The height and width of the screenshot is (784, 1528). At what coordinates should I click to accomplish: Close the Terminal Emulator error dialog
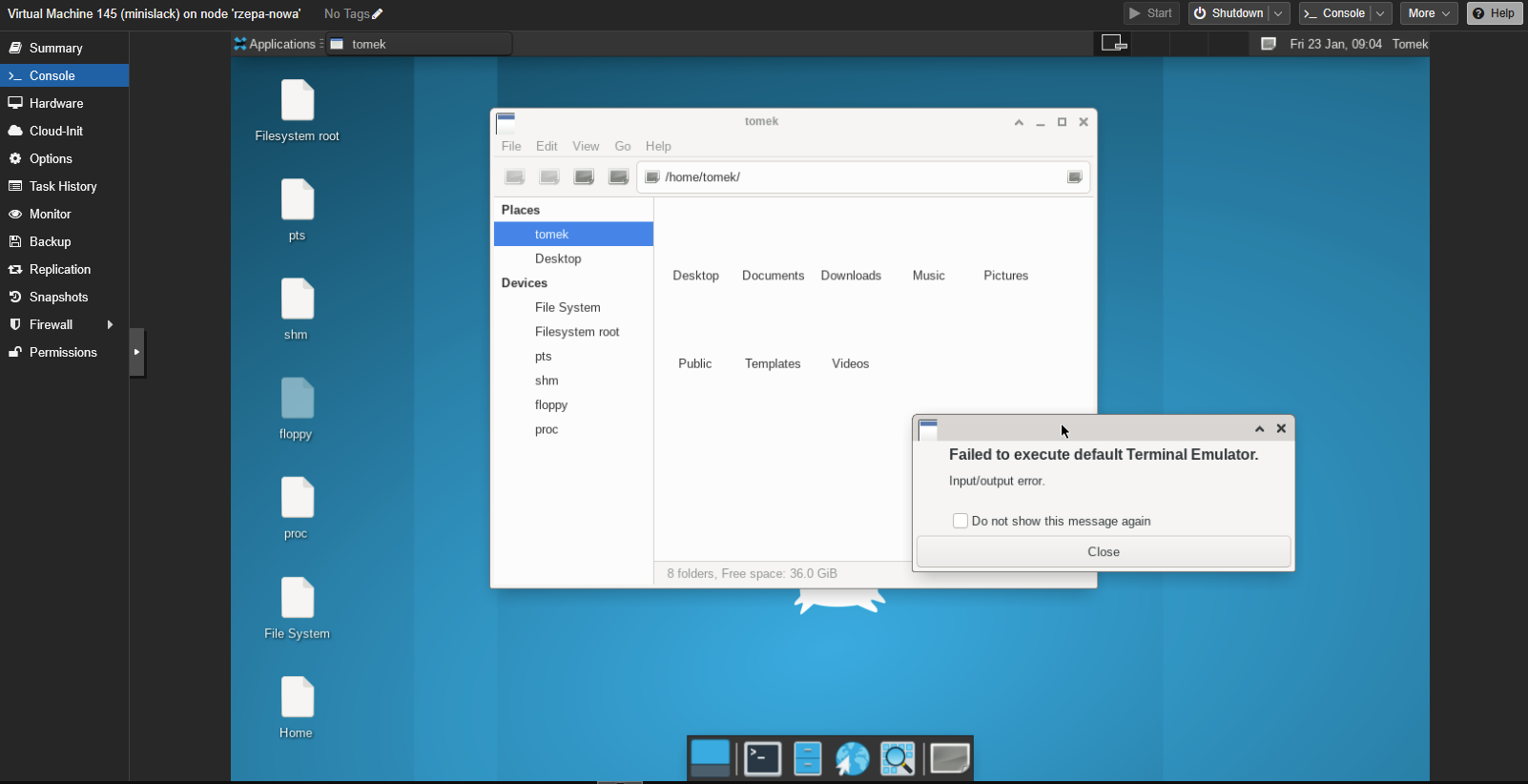coord(1104,551)
